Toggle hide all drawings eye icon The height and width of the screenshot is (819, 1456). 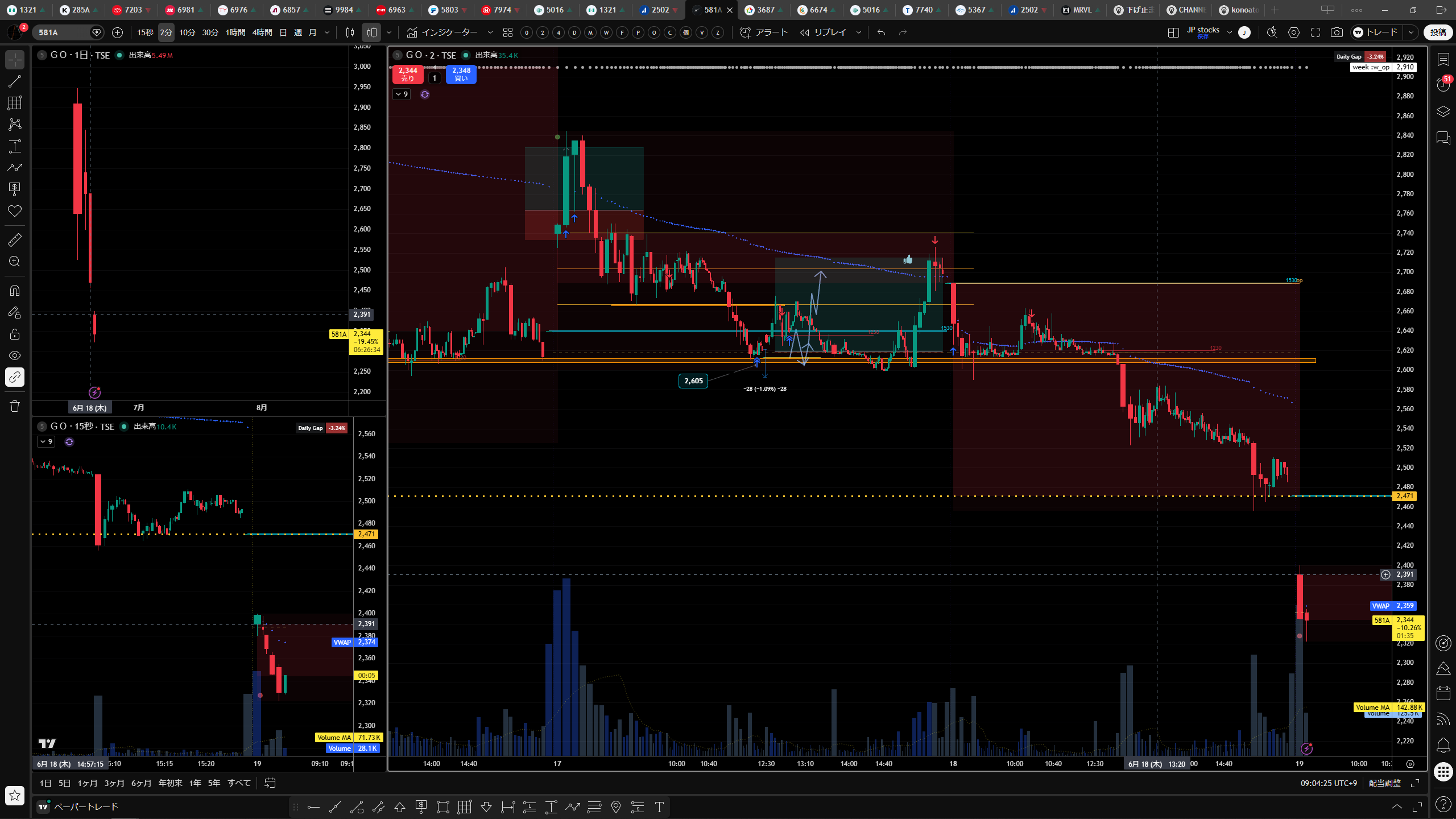[x=15, y=355]
